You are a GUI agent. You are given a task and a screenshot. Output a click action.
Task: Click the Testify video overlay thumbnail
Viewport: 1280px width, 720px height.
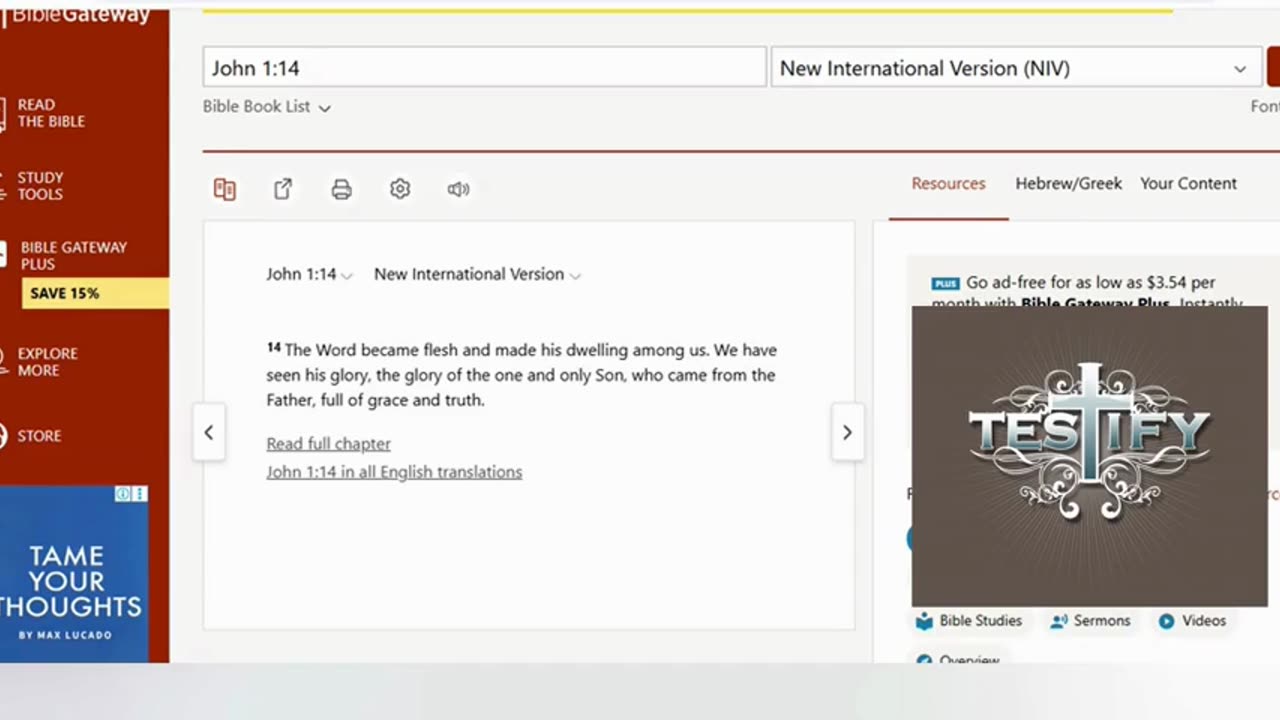(x=1090, y=456)
